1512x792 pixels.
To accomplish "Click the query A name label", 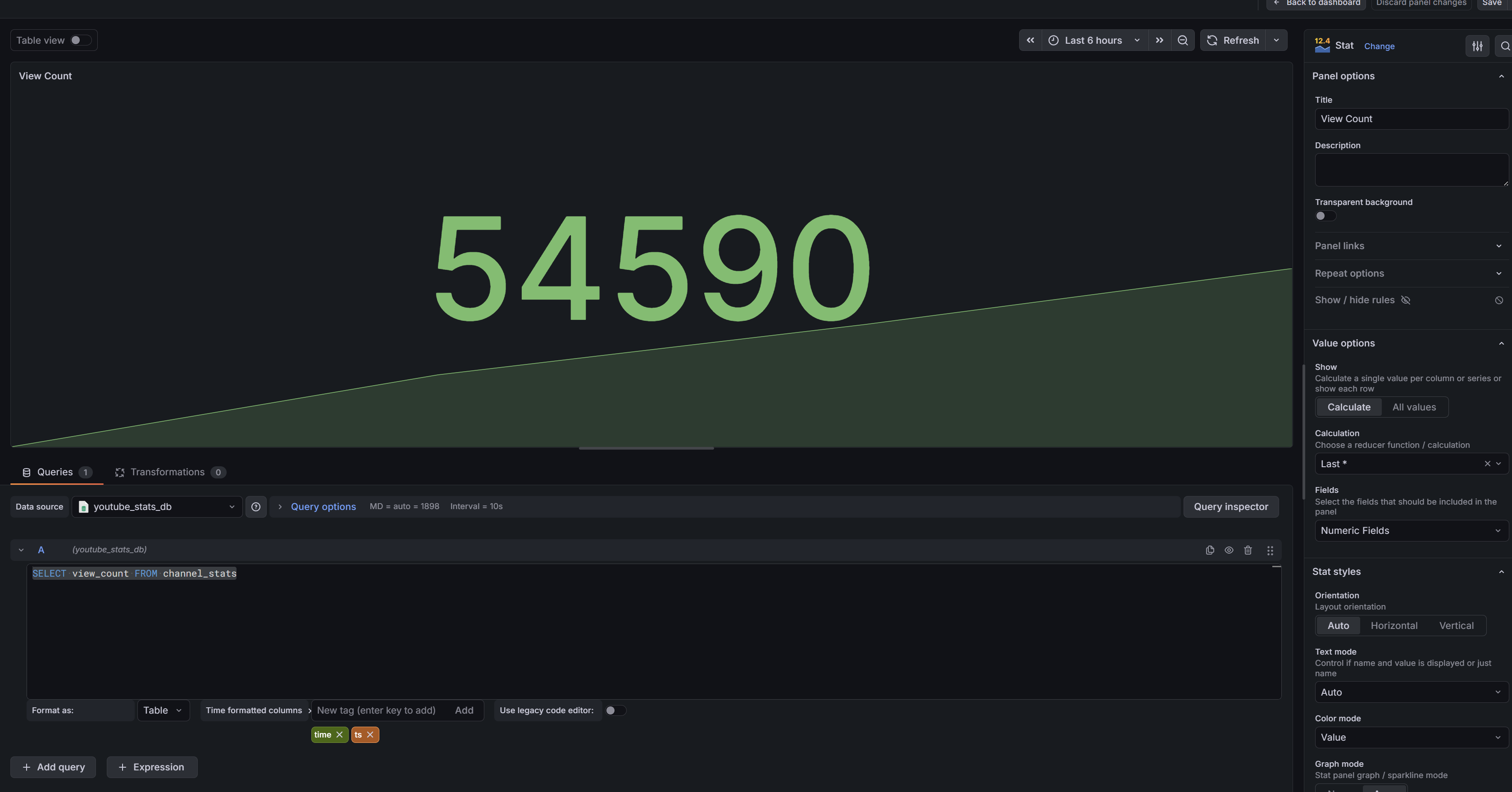I will click(41, 550).
